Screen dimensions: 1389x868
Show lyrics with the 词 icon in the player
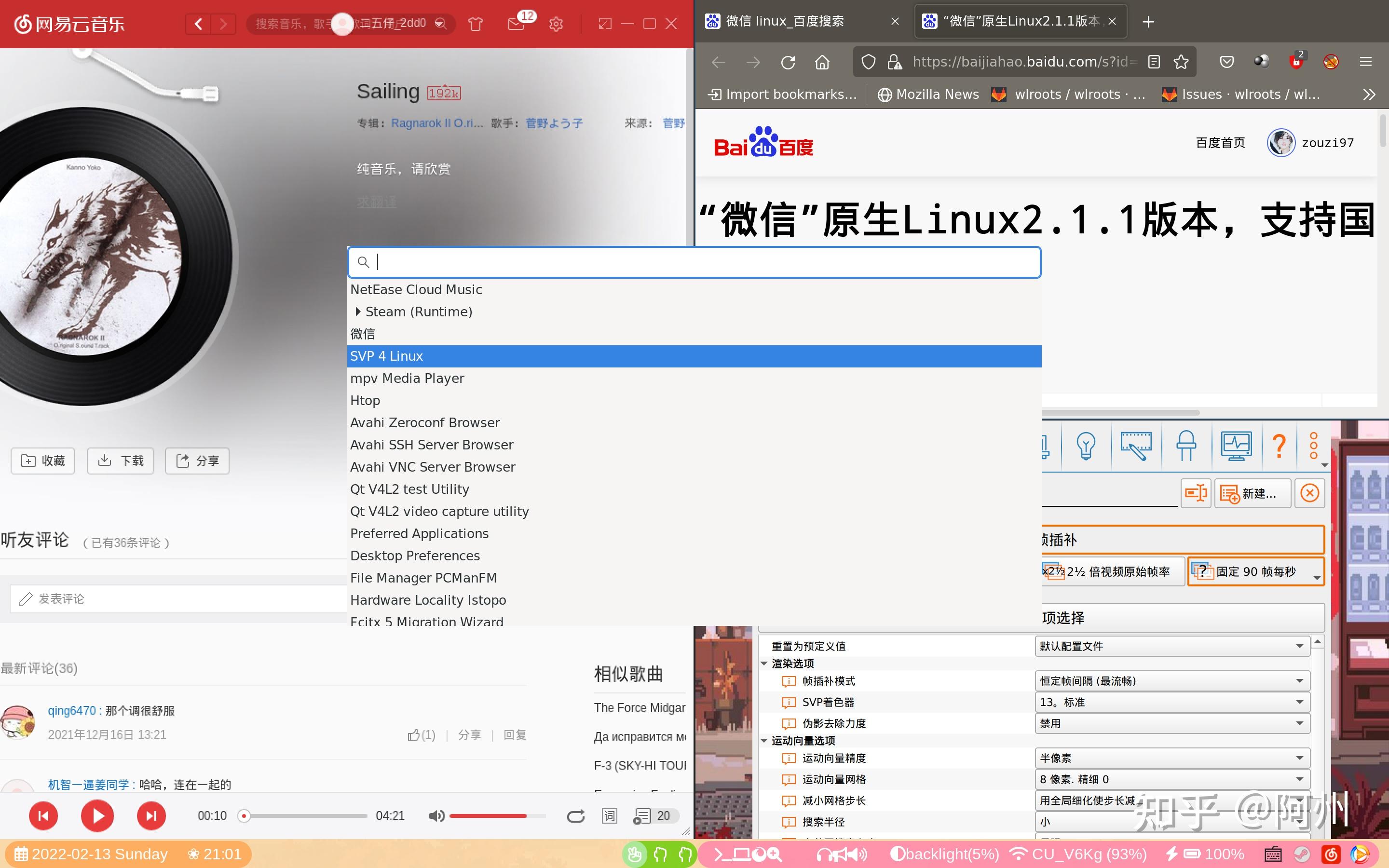(609, 815)
